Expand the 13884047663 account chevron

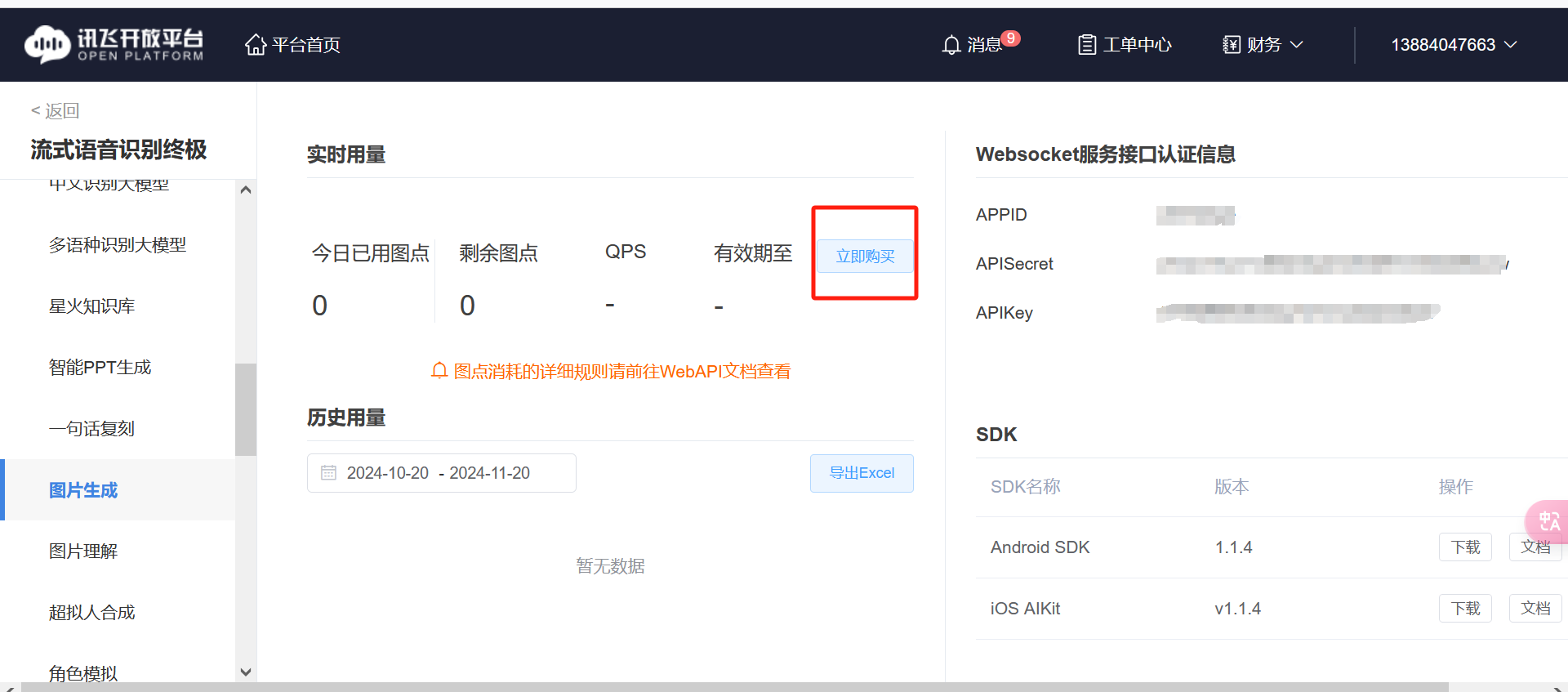click(x=1510, y=45)
